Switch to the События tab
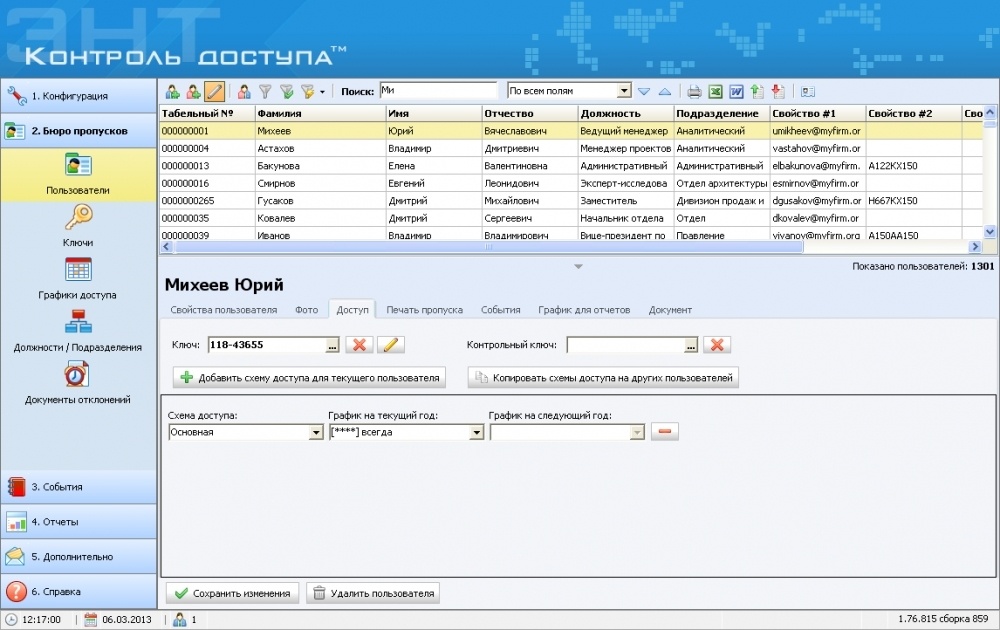 coord(501,310)
